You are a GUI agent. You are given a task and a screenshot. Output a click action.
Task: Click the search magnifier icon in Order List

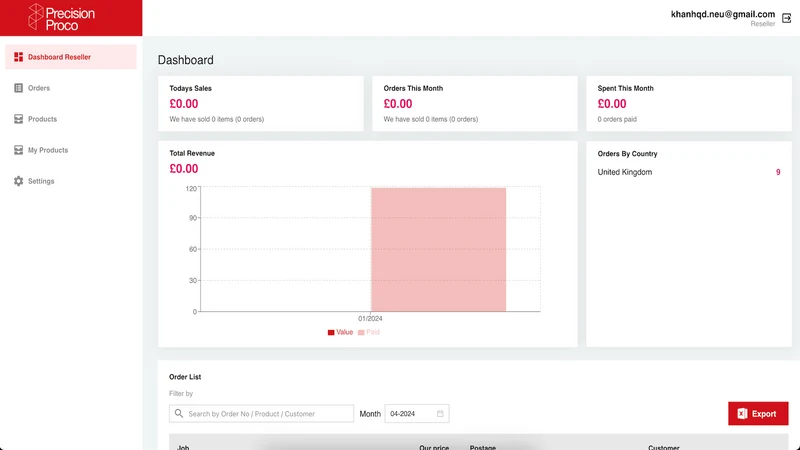(x=179, y=413)
